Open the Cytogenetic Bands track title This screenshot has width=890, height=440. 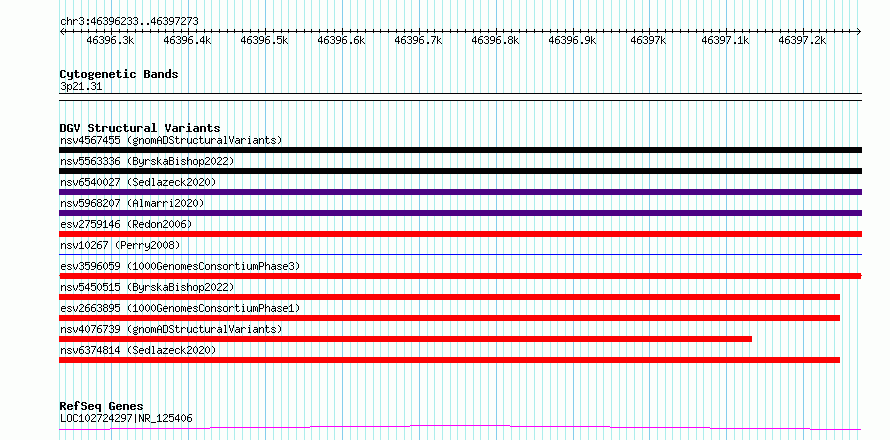pos(119,74)
